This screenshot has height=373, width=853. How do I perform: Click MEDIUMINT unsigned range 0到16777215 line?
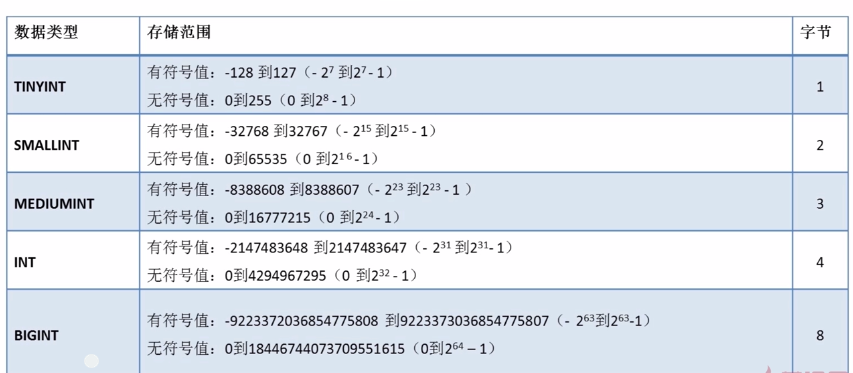coord(275,217)
